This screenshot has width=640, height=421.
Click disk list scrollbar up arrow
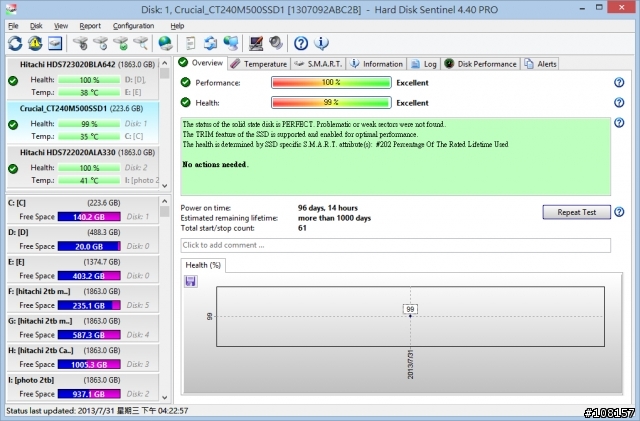coord(164,63)
